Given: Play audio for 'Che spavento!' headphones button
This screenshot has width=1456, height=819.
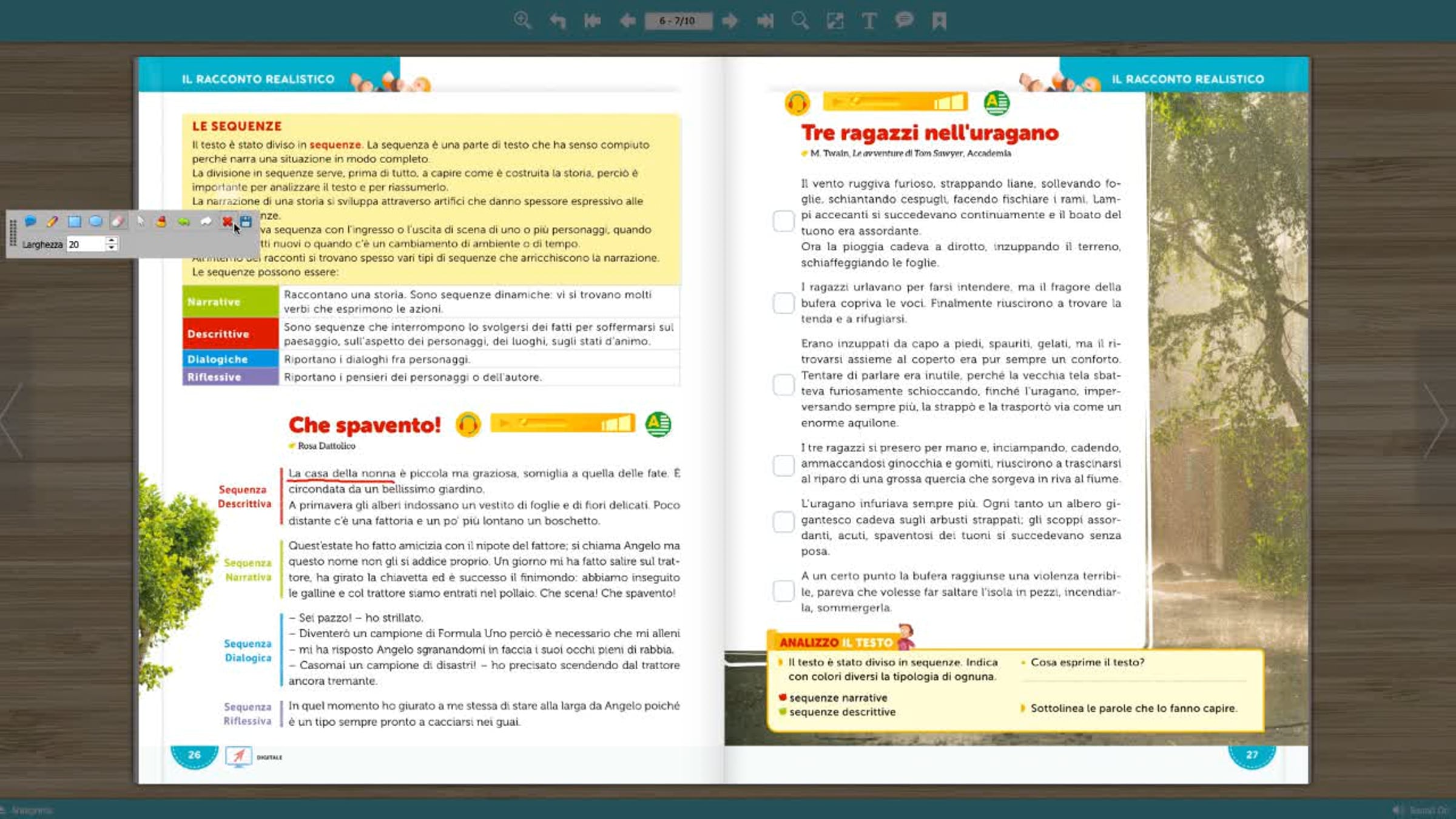Looking at the screenshot, I should pyautogui.click(x=468, y=424).
